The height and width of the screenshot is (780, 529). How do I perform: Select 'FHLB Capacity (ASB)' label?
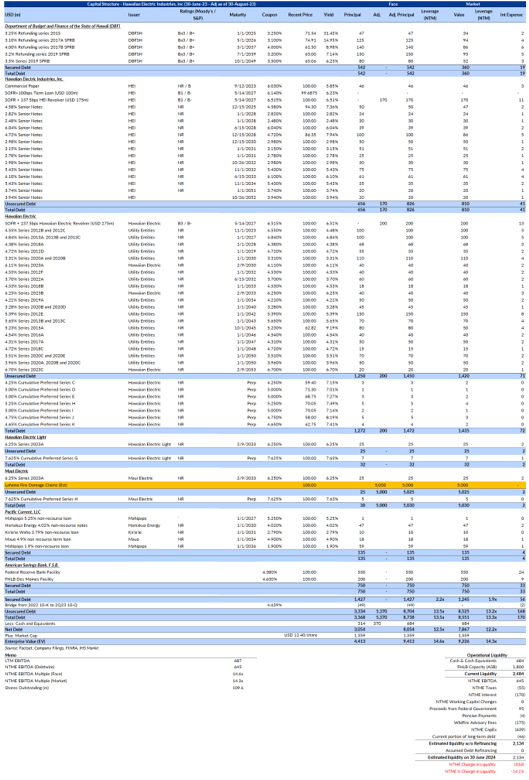[x=476, y=667]
